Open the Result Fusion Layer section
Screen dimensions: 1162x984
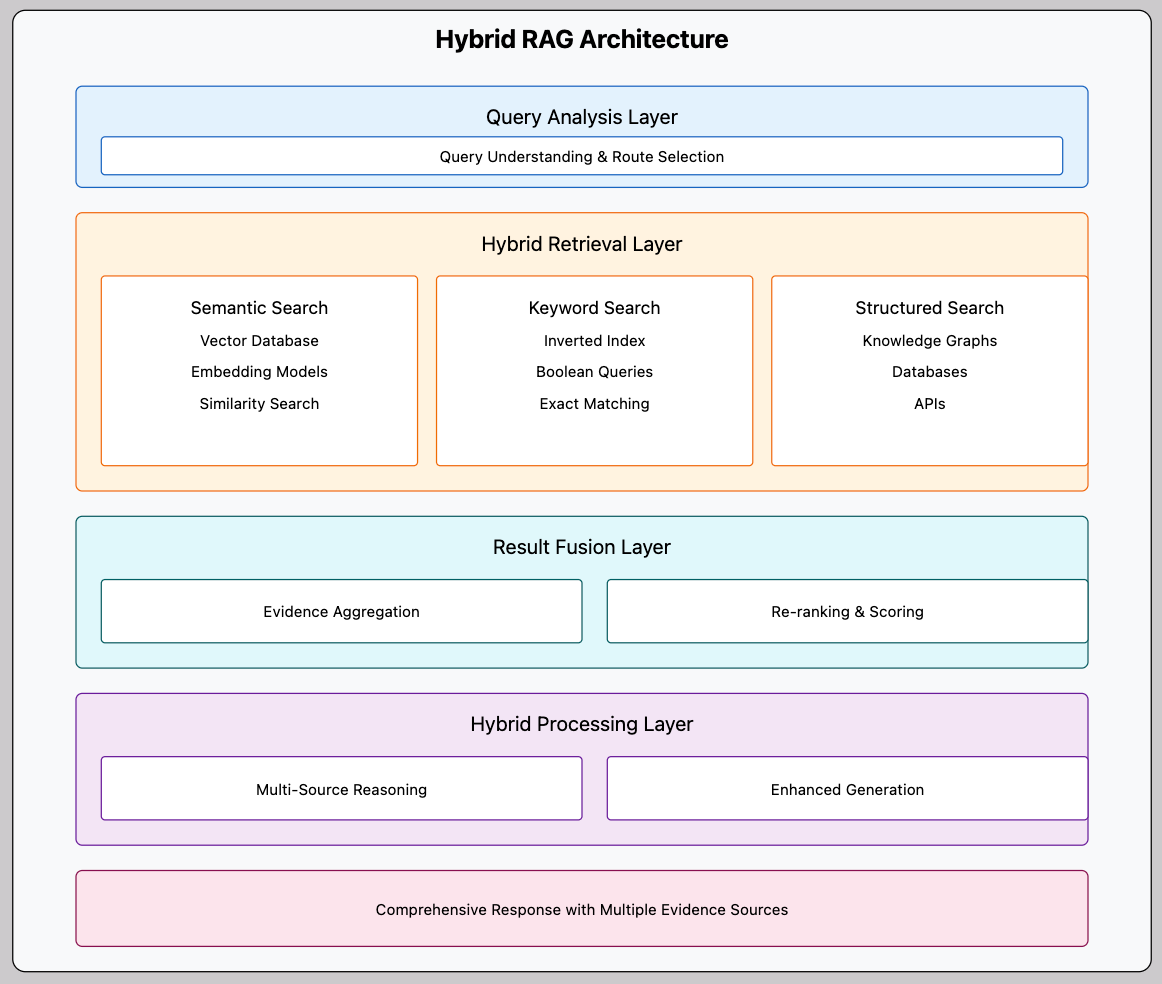[581, 547]
